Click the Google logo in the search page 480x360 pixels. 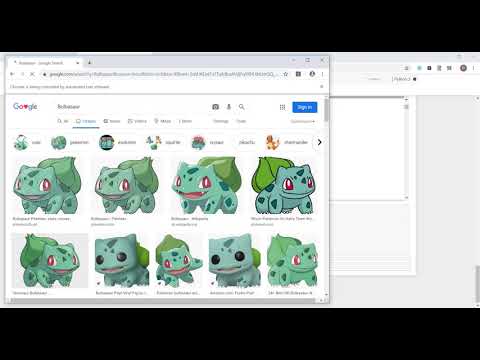[25, 107]
